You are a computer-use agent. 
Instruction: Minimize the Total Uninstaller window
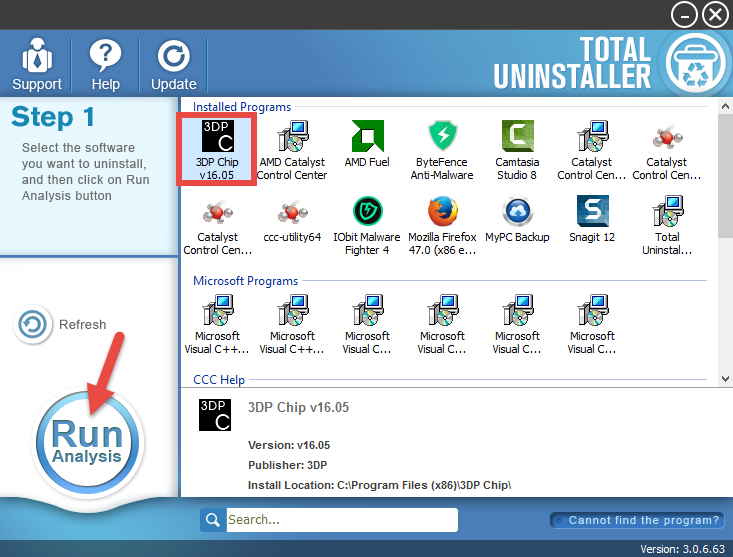pyautogui.click(x=683, y=14)
